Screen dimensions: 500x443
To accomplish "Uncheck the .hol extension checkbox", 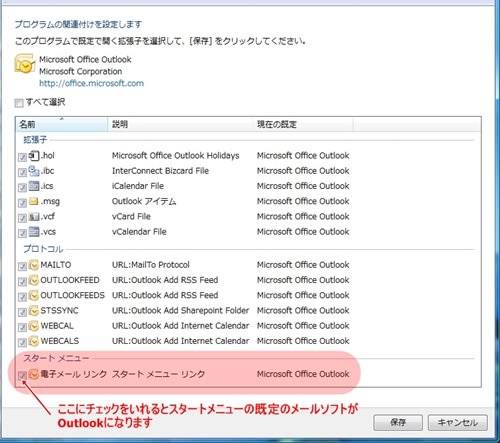I will [22, 157].
